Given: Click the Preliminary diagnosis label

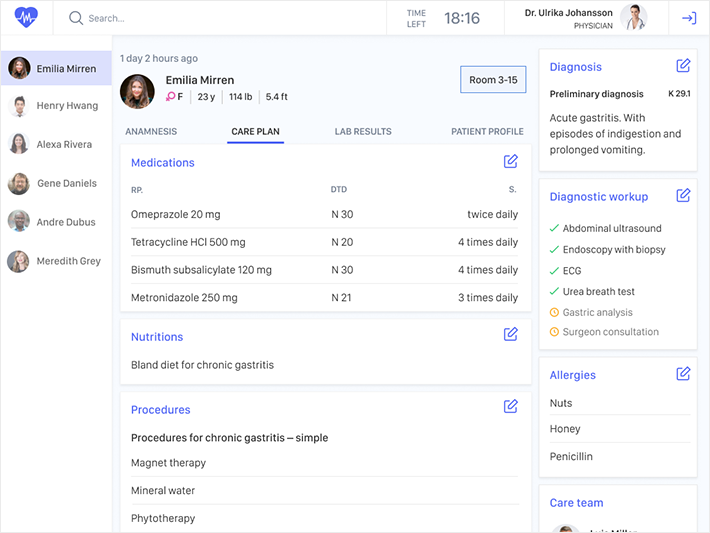Looking at the screenshot, I should pos(596,94).
